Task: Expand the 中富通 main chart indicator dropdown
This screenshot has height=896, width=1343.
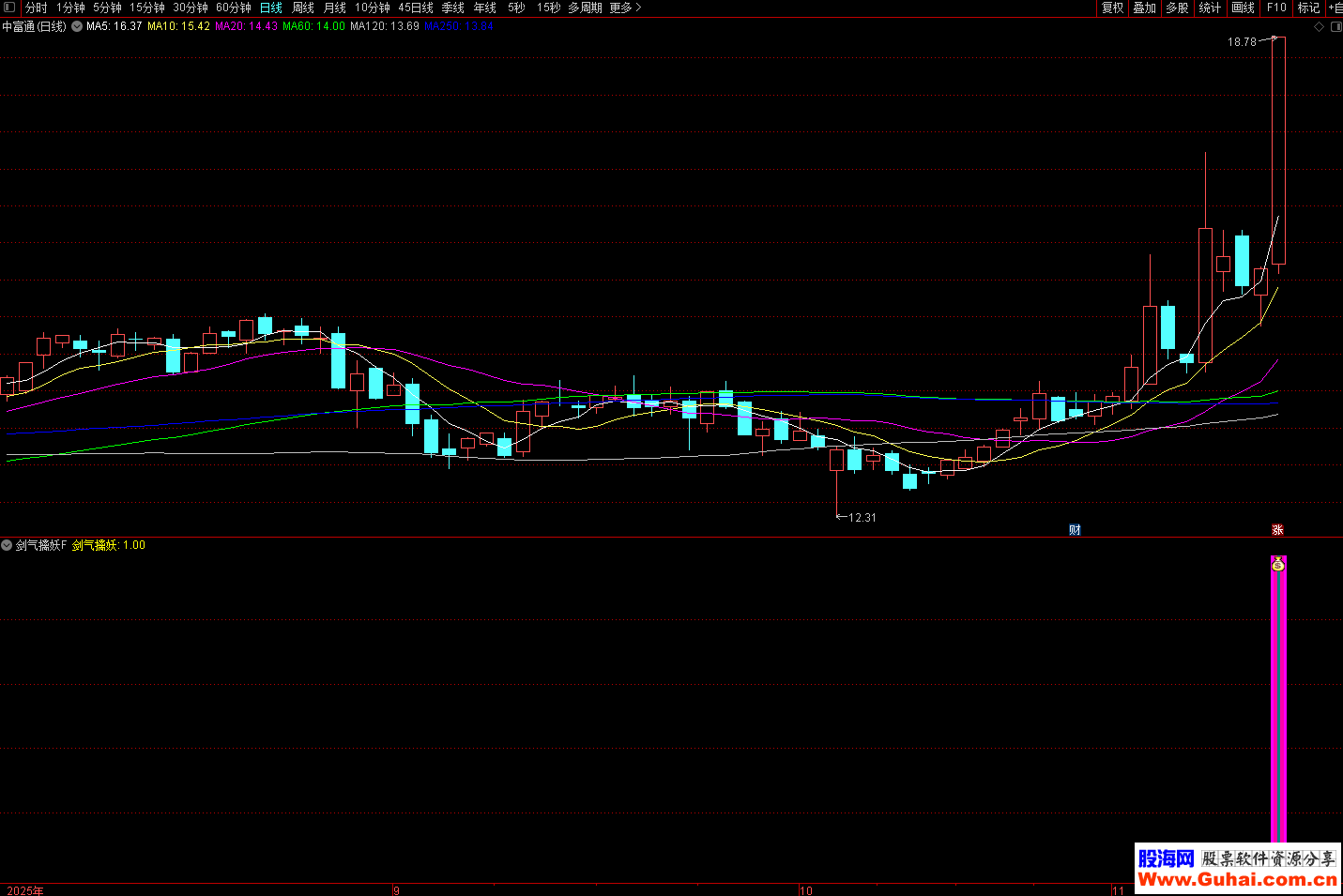Action: tap(77, 27)
